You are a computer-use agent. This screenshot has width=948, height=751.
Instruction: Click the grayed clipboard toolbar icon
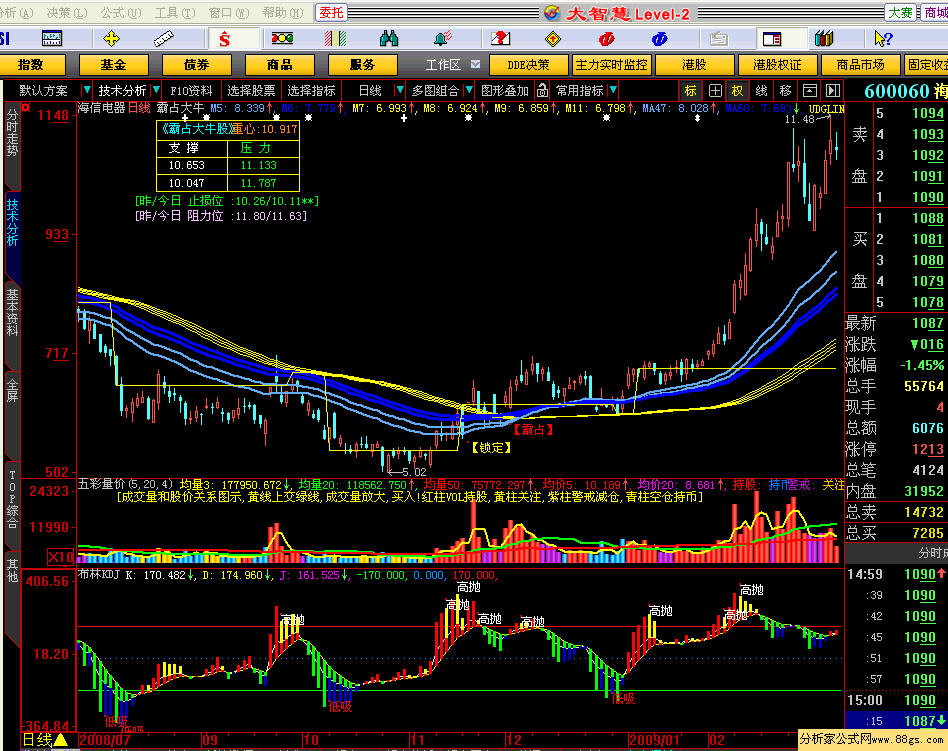718,39
